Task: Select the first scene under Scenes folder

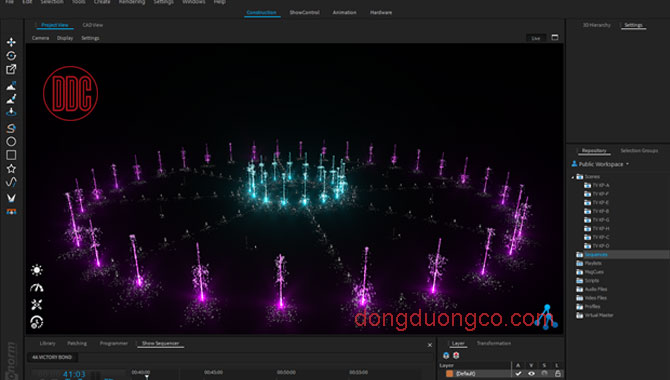Action: click(x=601, y=186)
